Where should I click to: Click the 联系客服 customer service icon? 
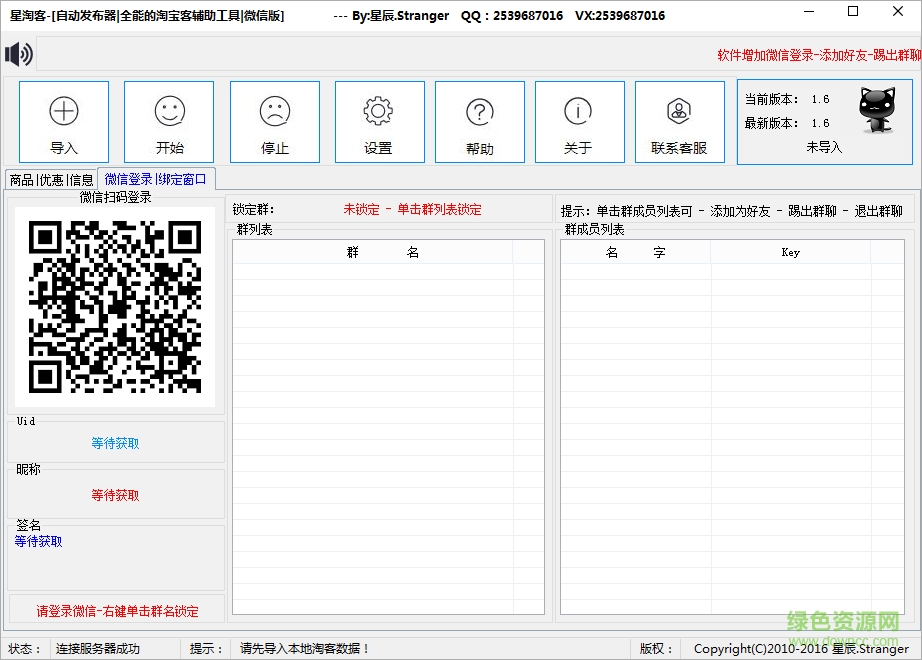(x=679, y=121)
